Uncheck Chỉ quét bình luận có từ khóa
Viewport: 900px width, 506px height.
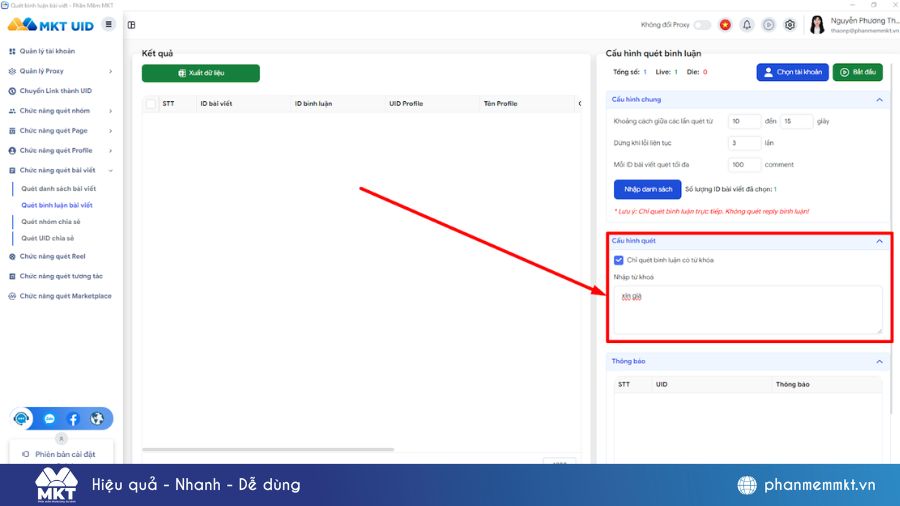tap(618, 260)
